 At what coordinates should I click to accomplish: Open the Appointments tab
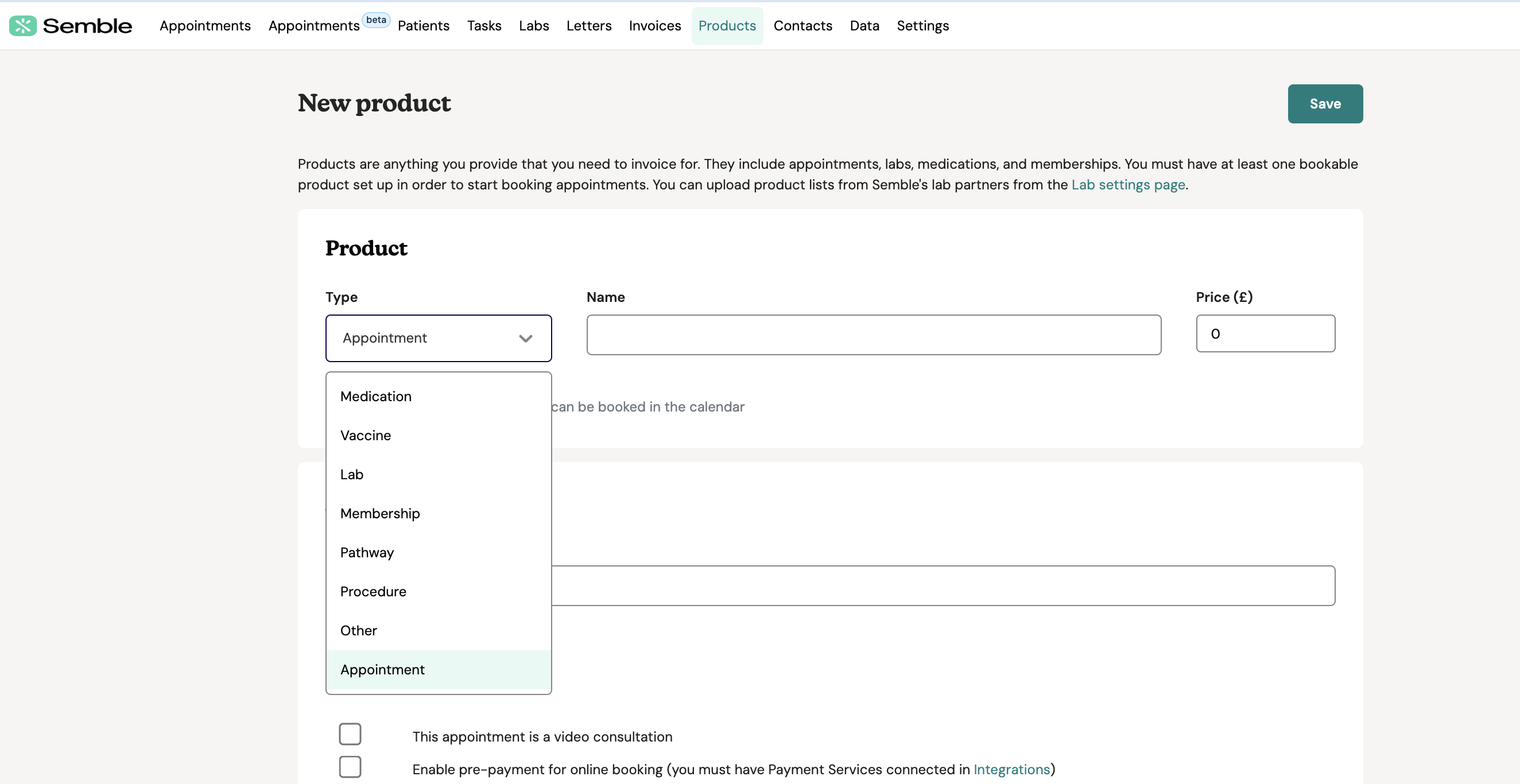click(x=205, y=26)
